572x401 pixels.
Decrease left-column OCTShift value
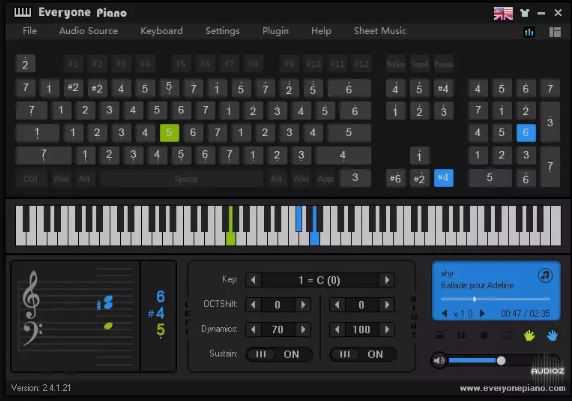click(253, 305)
